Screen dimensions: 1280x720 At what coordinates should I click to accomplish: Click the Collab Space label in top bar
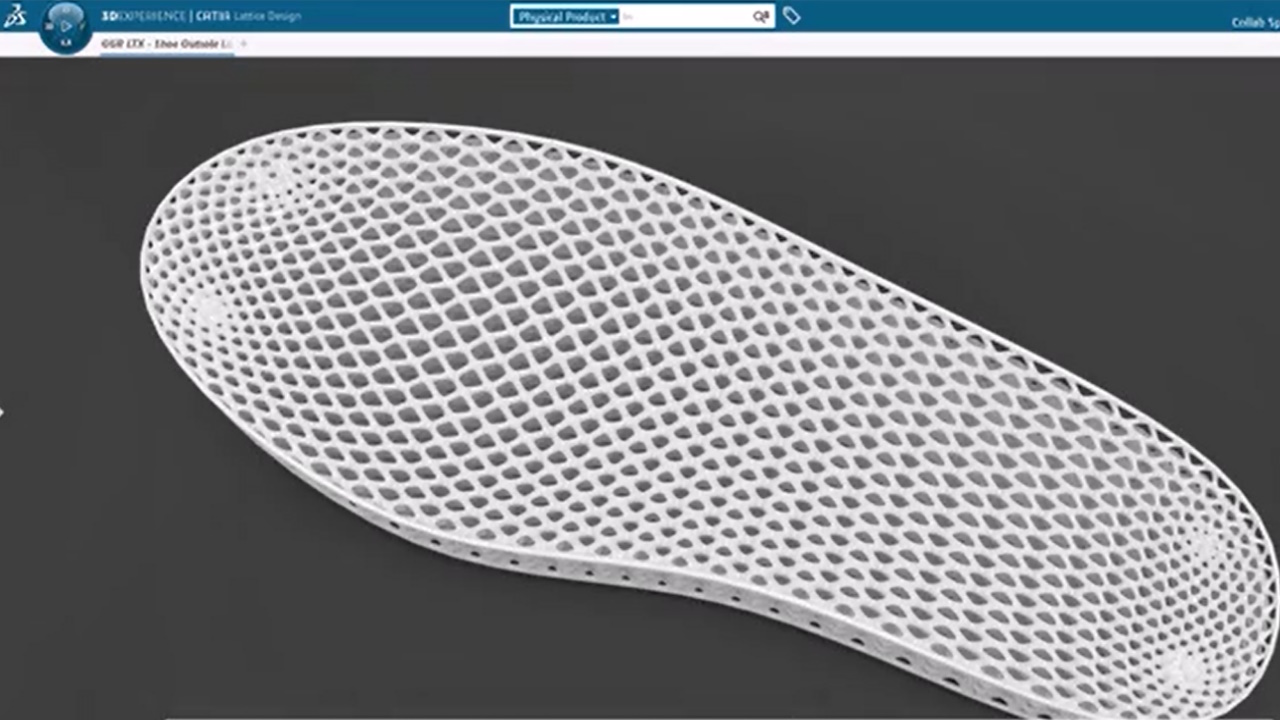1255,22
